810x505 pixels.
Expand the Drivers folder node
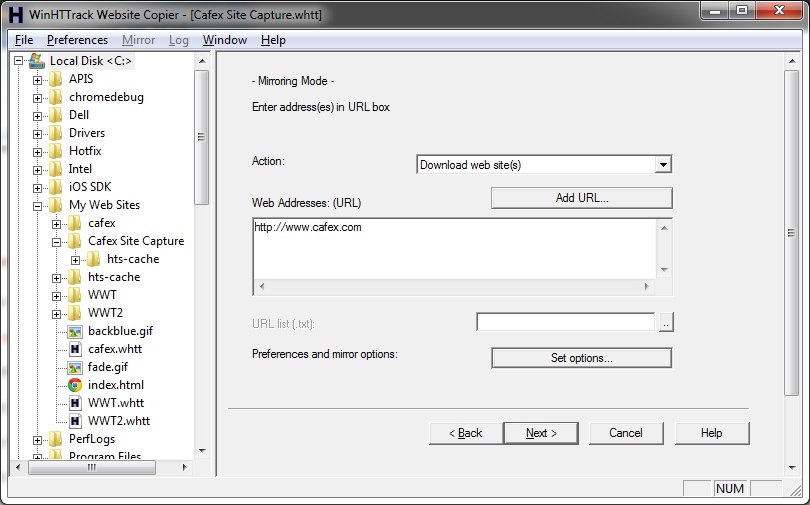pos(37,134)
